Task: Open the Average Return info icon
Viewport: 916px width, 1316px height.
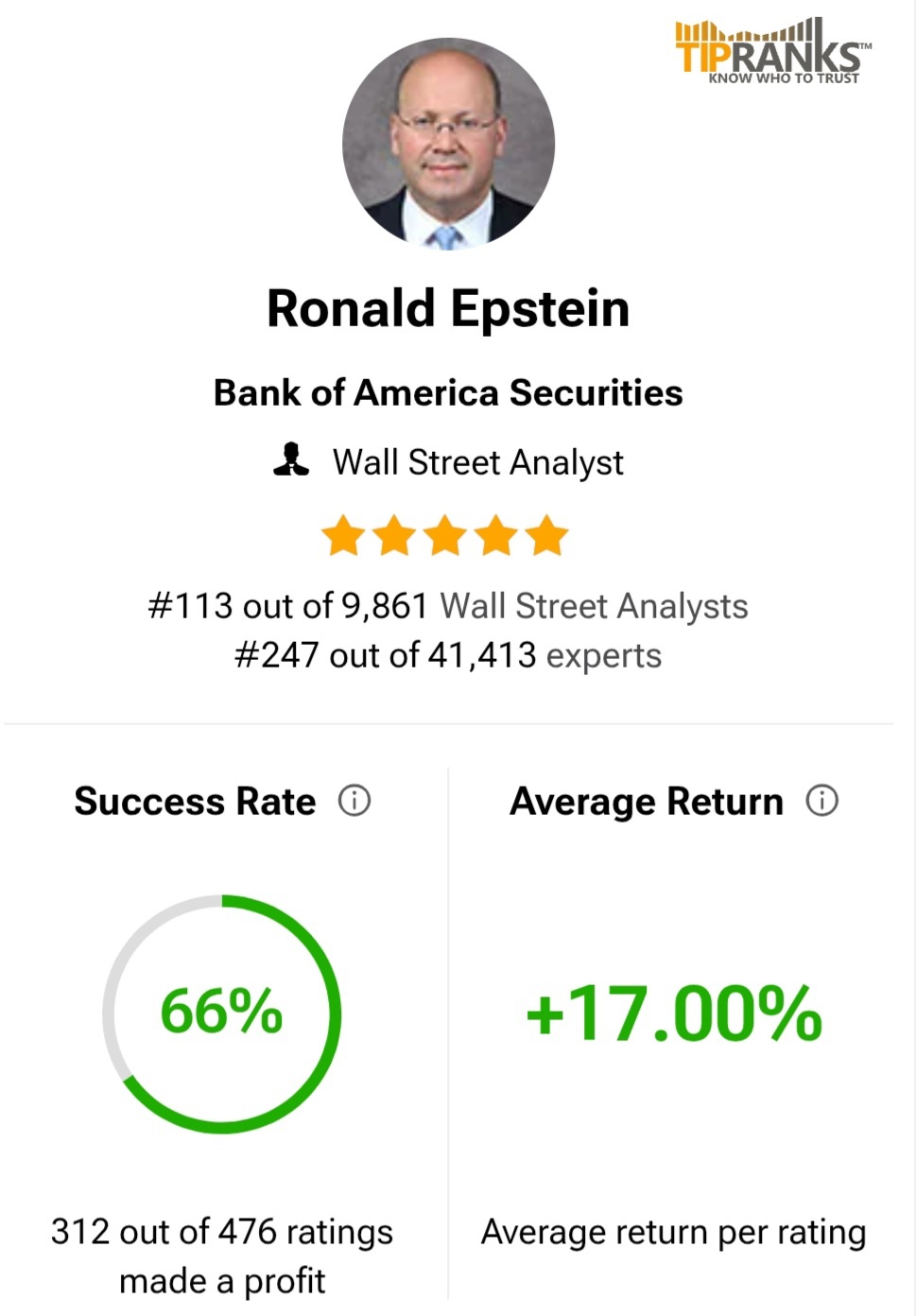Action: point(822,801)
